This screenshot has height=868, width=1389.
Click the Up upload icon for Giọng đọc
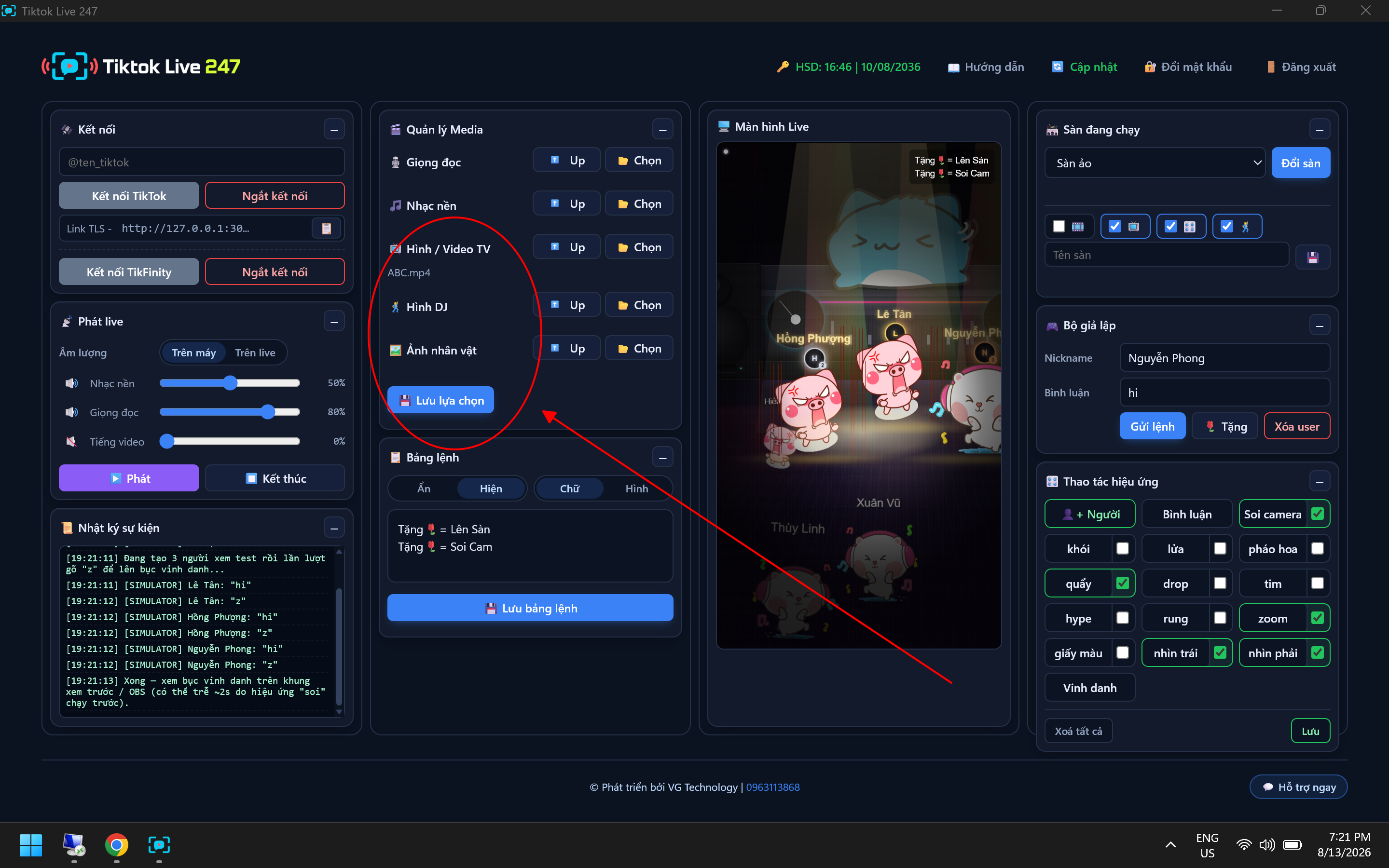[555, 160]
